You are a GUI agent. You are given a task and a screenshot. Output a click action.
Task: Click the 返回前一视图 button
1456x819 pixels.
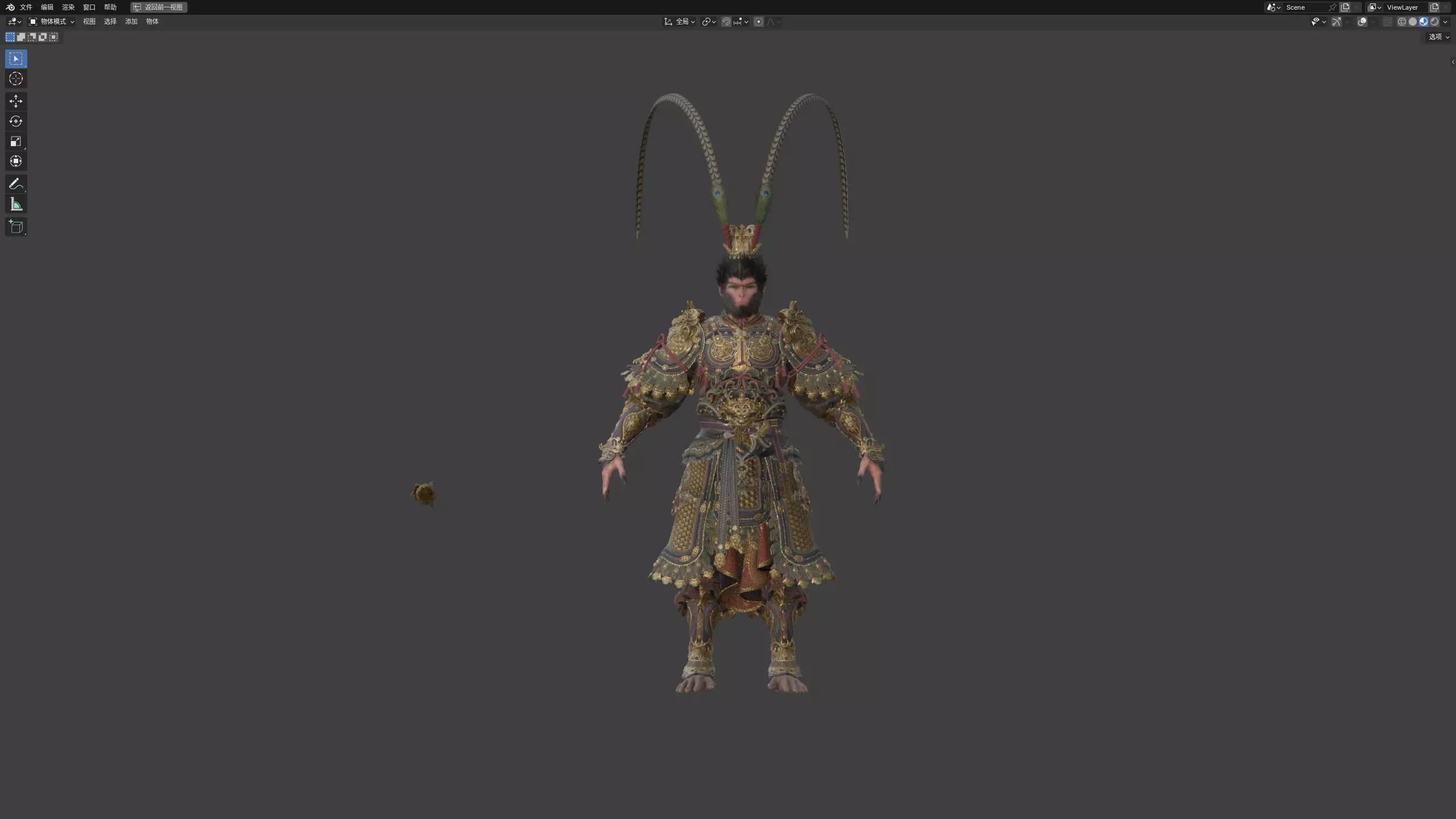pyautogui.click(x=159, y=7)
